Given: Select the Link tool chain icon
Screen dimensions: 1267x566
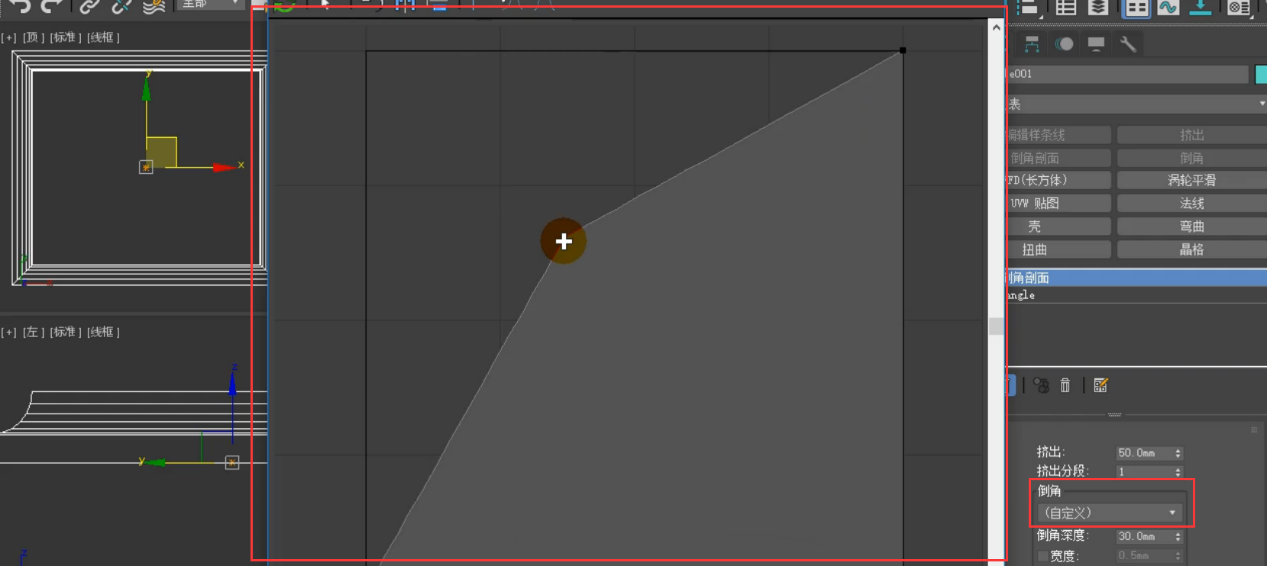Looking at the screenshot, I should [x=90, y=6].
